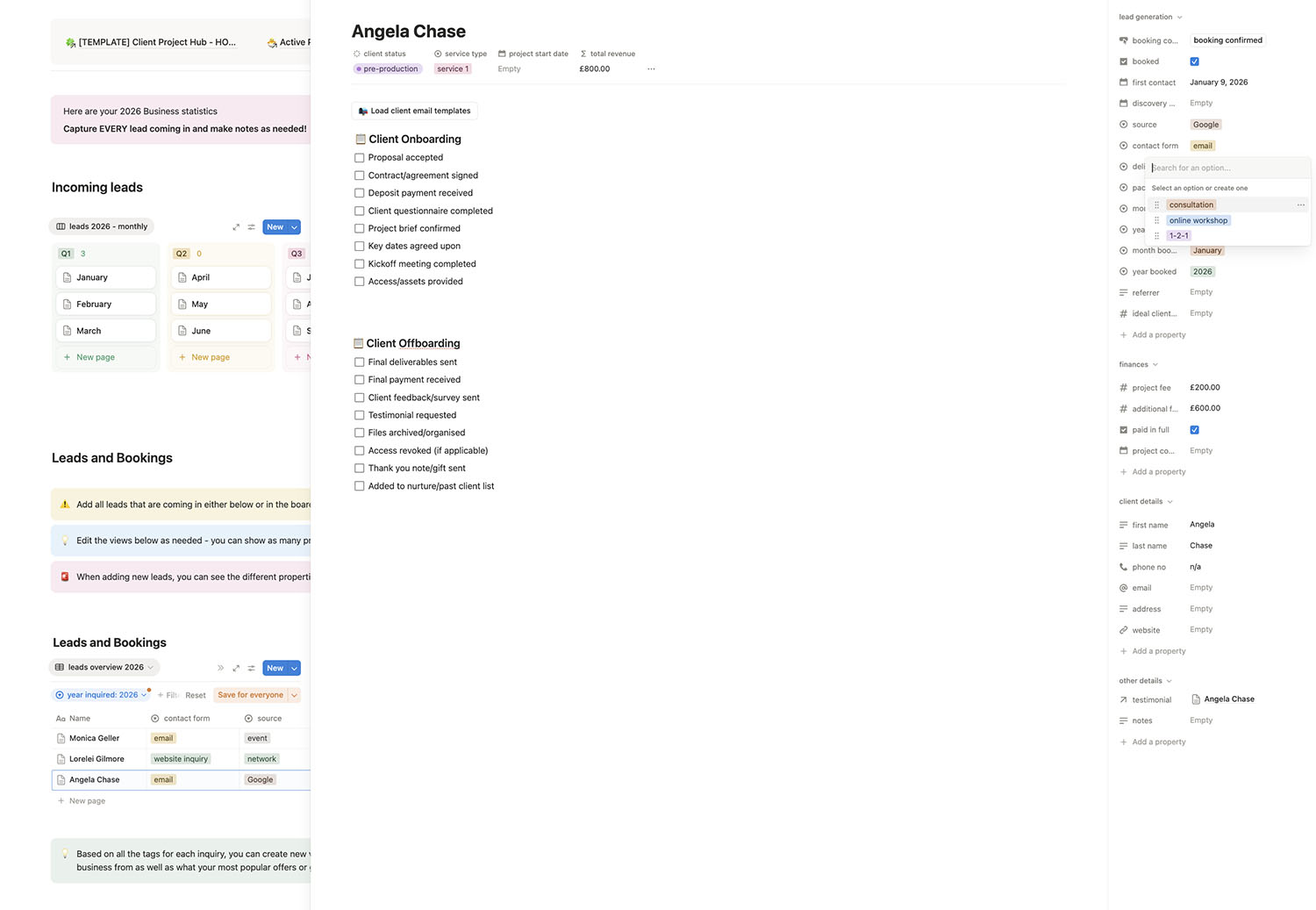Open the leads overview 2026 view dropdown

click(104, 667)
